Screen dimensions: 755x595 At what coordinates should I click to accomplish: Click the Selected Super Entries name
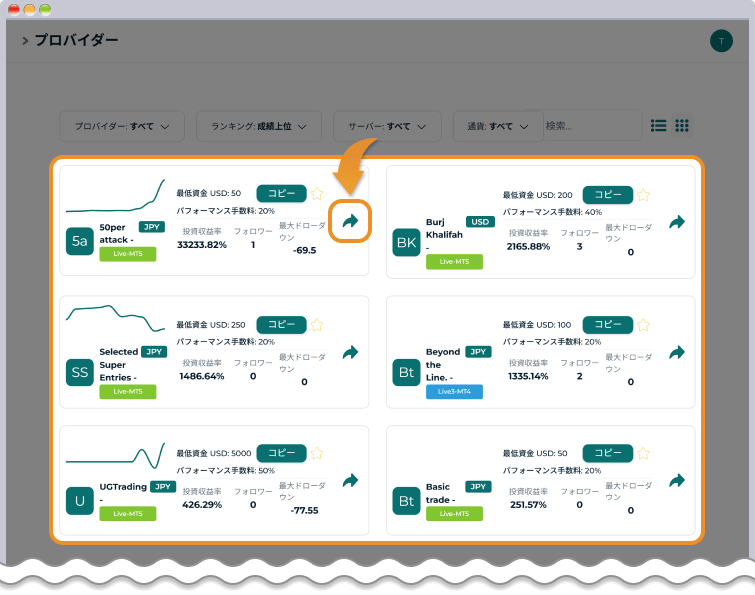tap(118, 364)
